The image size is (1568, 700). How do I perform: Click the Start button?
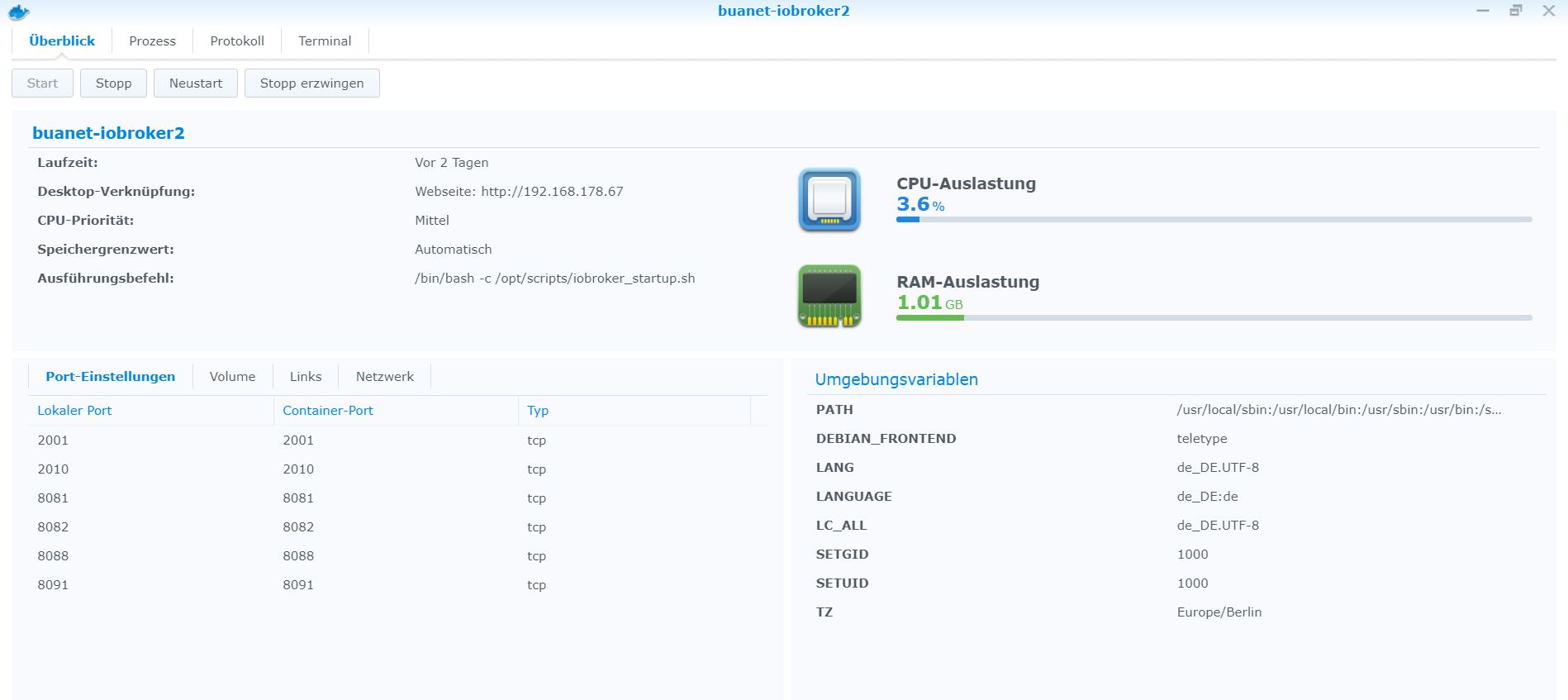pyautogui.click(x=42, y=83)
